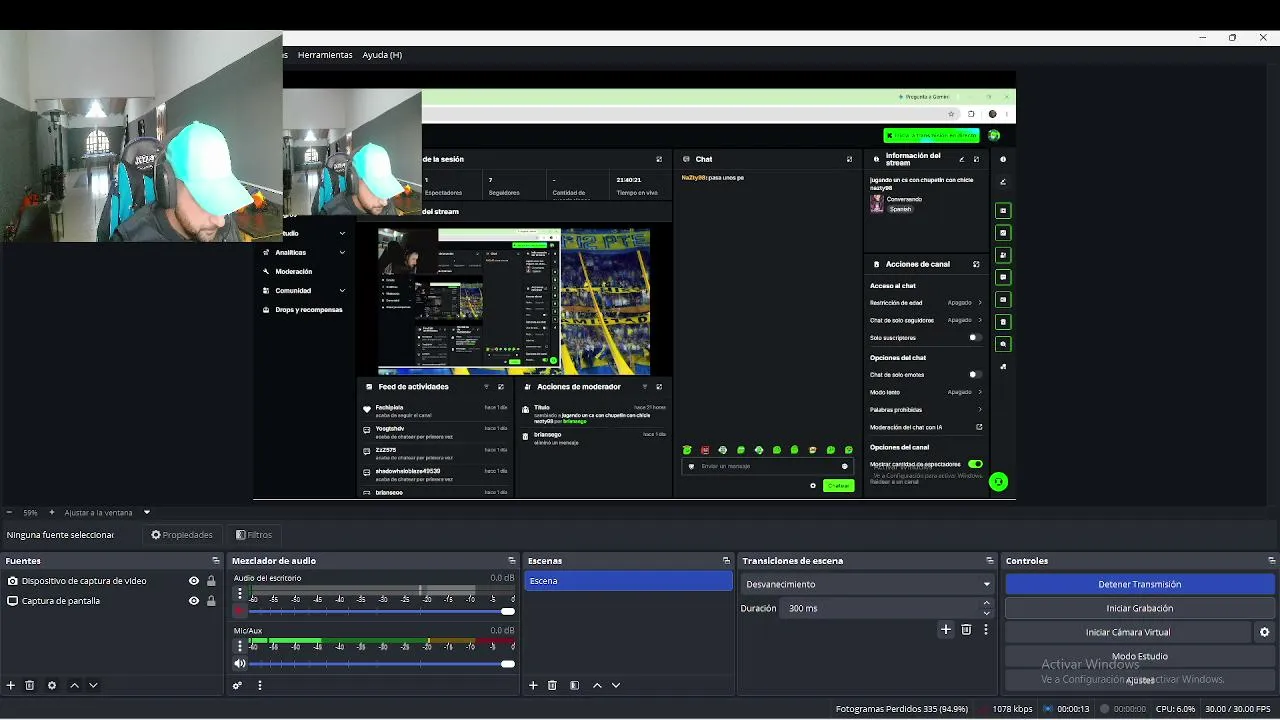Unlock Dispositivo de captura de video source
This screenshot has width=1280, height=720.
211,581
